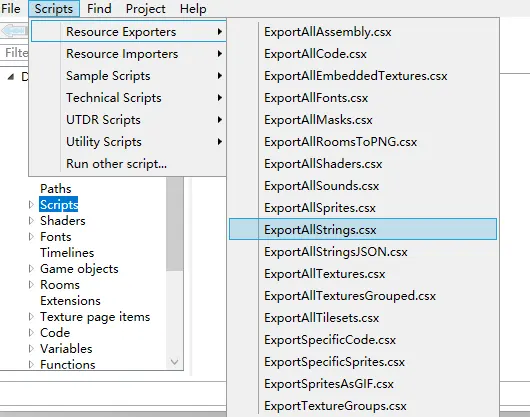
Task: Run ExportAllSounds.csx script
Action: pyautogui.click(x=363, y=186)
